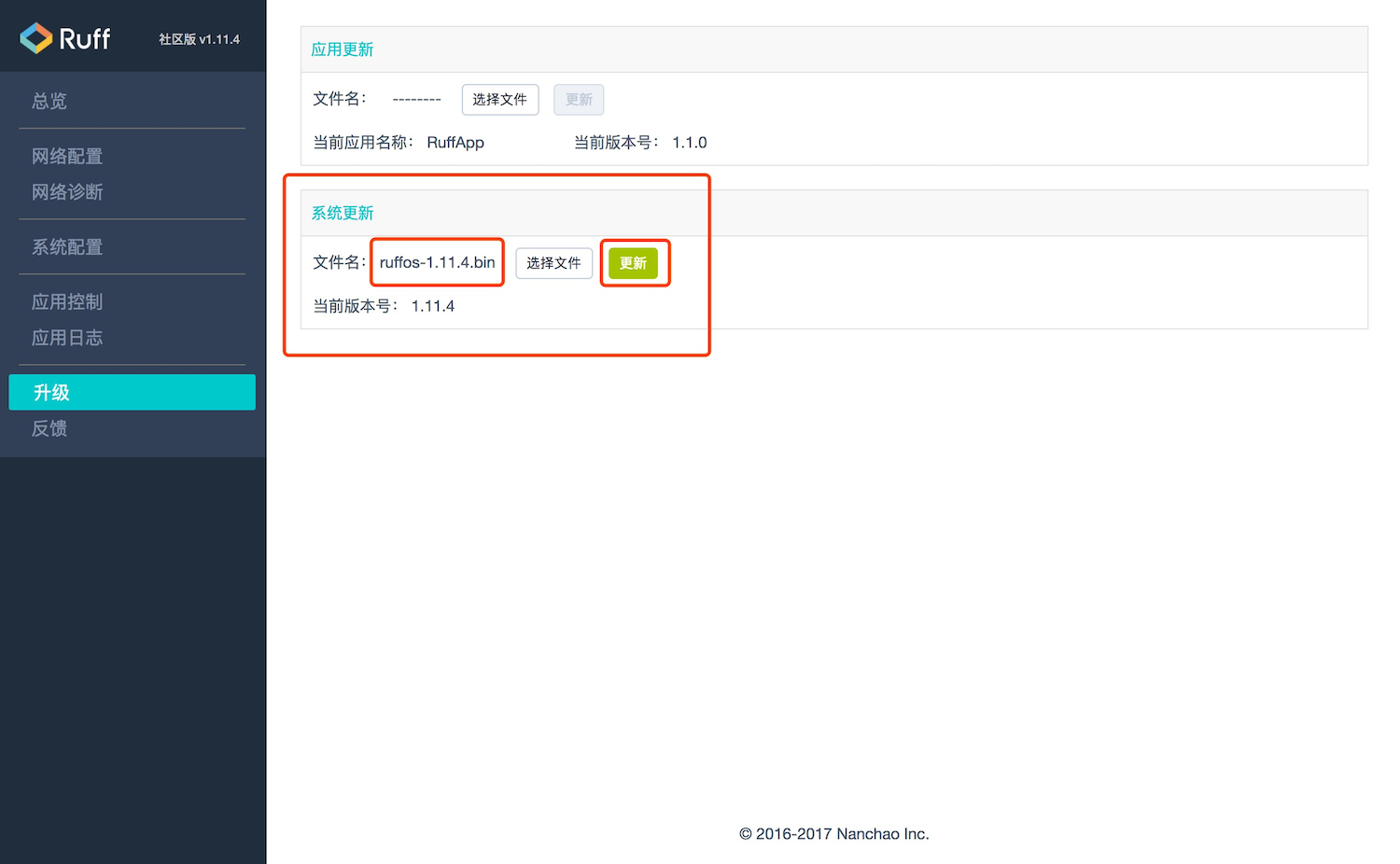This screenshot has height=864, width=1400.
Task: Click green 更新 button for system update
Action: point(633,263)
